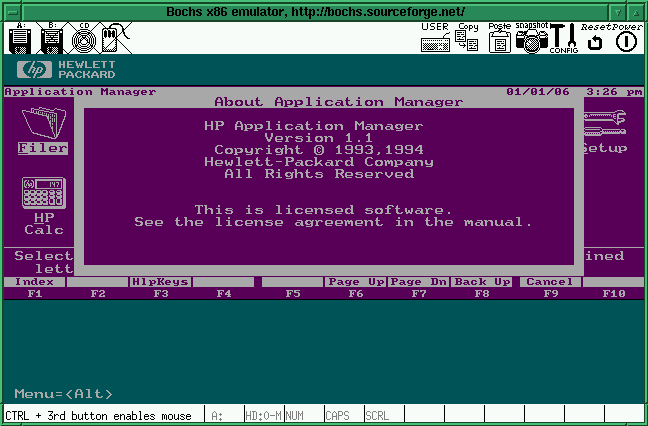This screenshot has height=426, width=648.
Task: Open the HP Calc calculator icon
Action: [x=44, y=205]
